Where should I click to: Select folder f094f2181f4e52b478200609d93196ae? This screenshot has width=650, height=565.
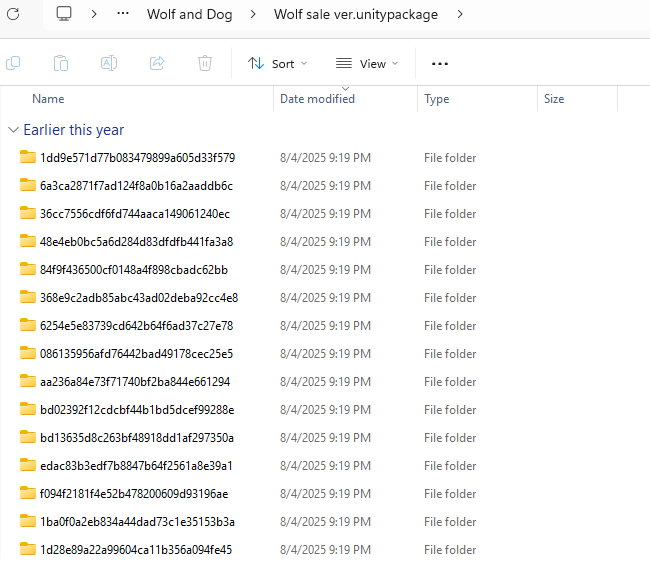click(134, 494)
